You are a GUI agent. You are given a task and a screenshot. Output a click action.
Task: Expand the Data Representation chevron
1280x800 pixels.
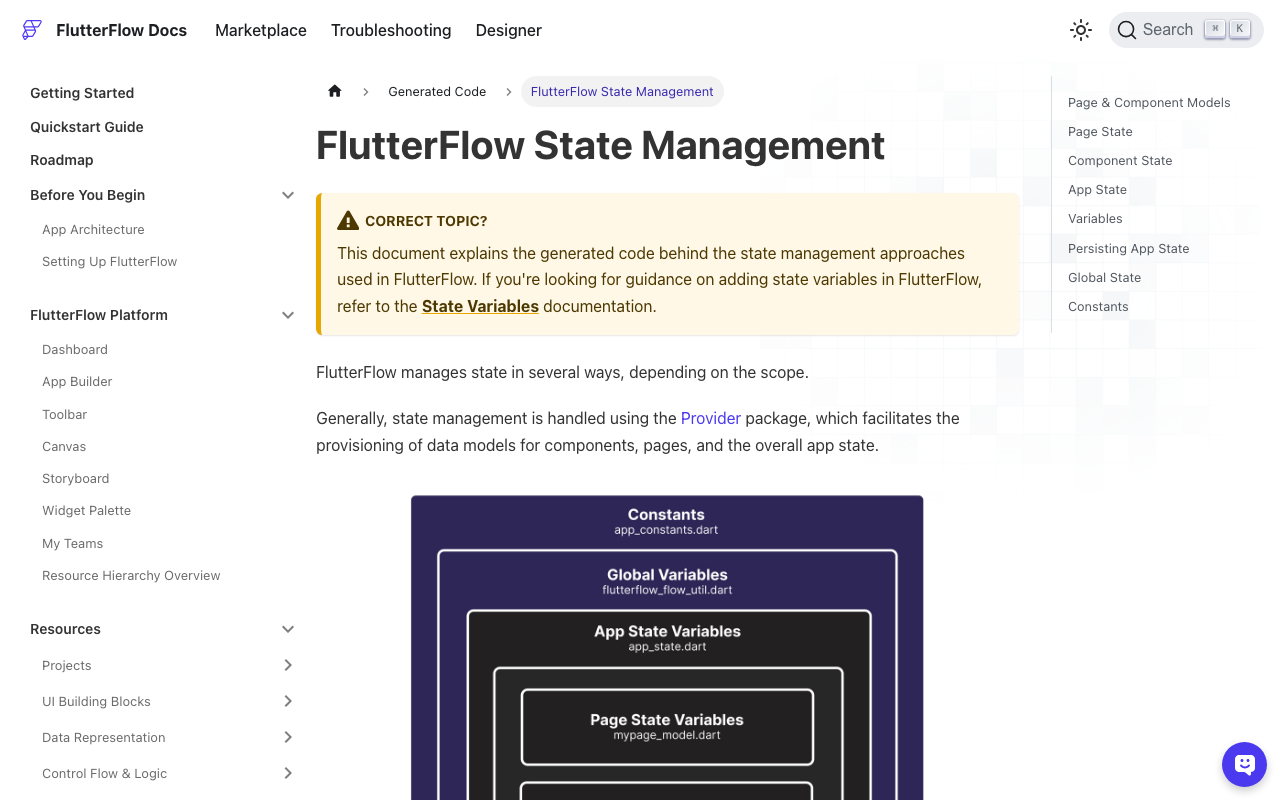pyautogui.click(x=288, y=737)
